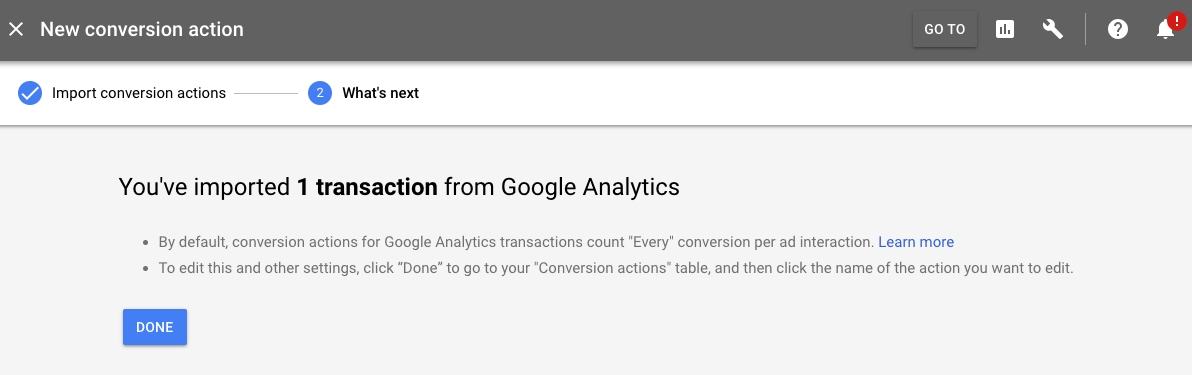Select the step 2 numbered circle
Screen dimensions: 1192x375
[320, 94]
